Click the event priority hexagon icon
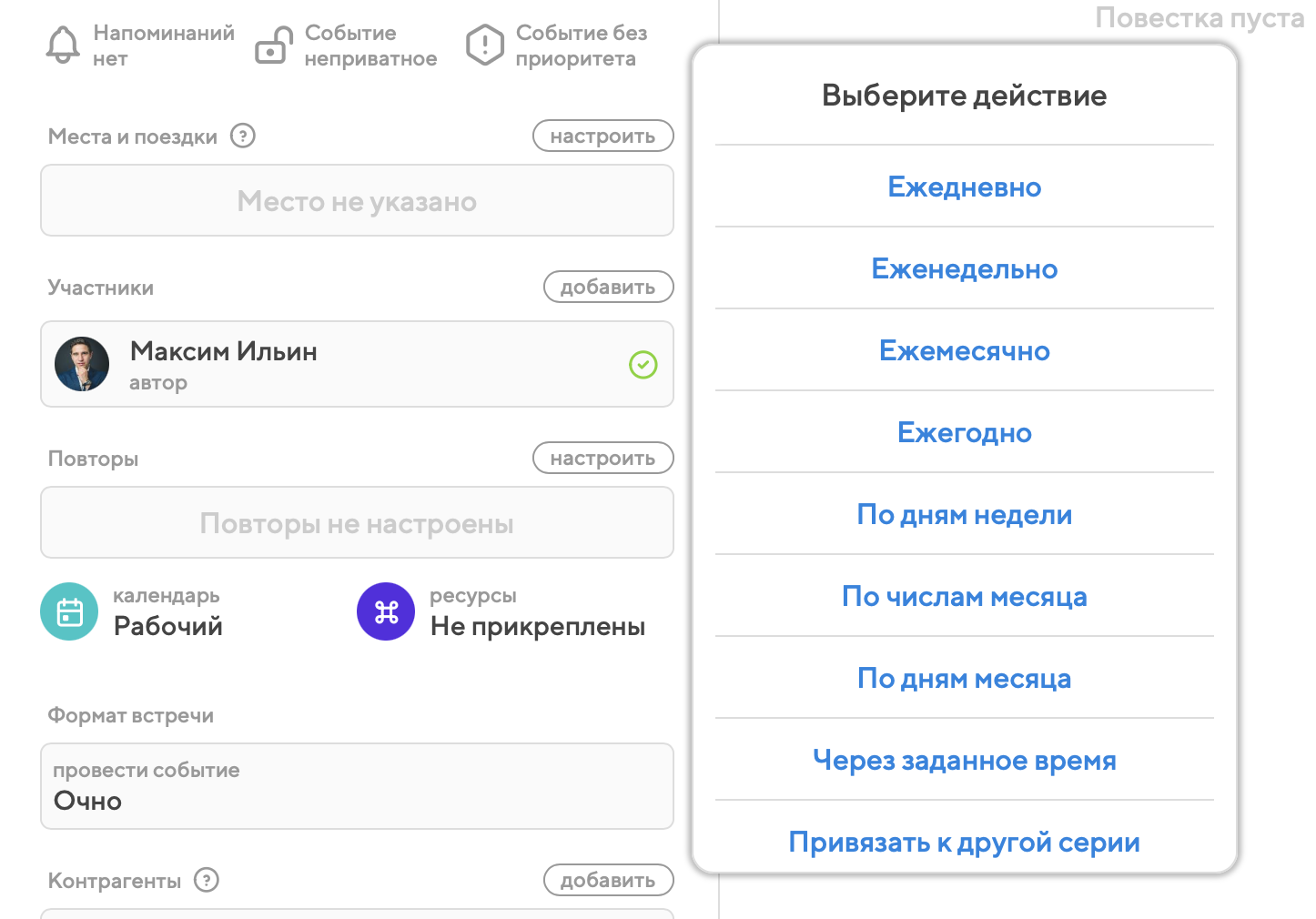 tap(484, 45)
